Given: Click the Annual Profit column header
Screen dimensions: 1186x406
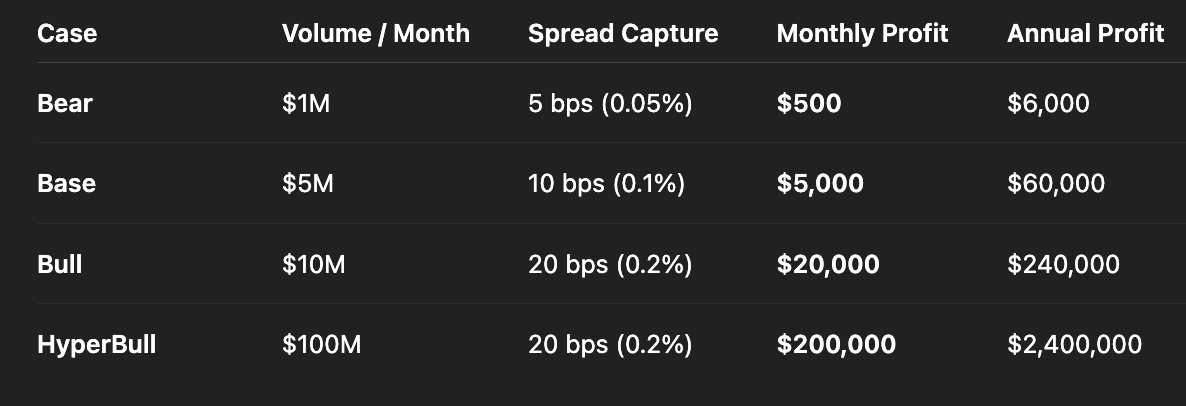Looking at the screenshot, I should (1085, 33).
